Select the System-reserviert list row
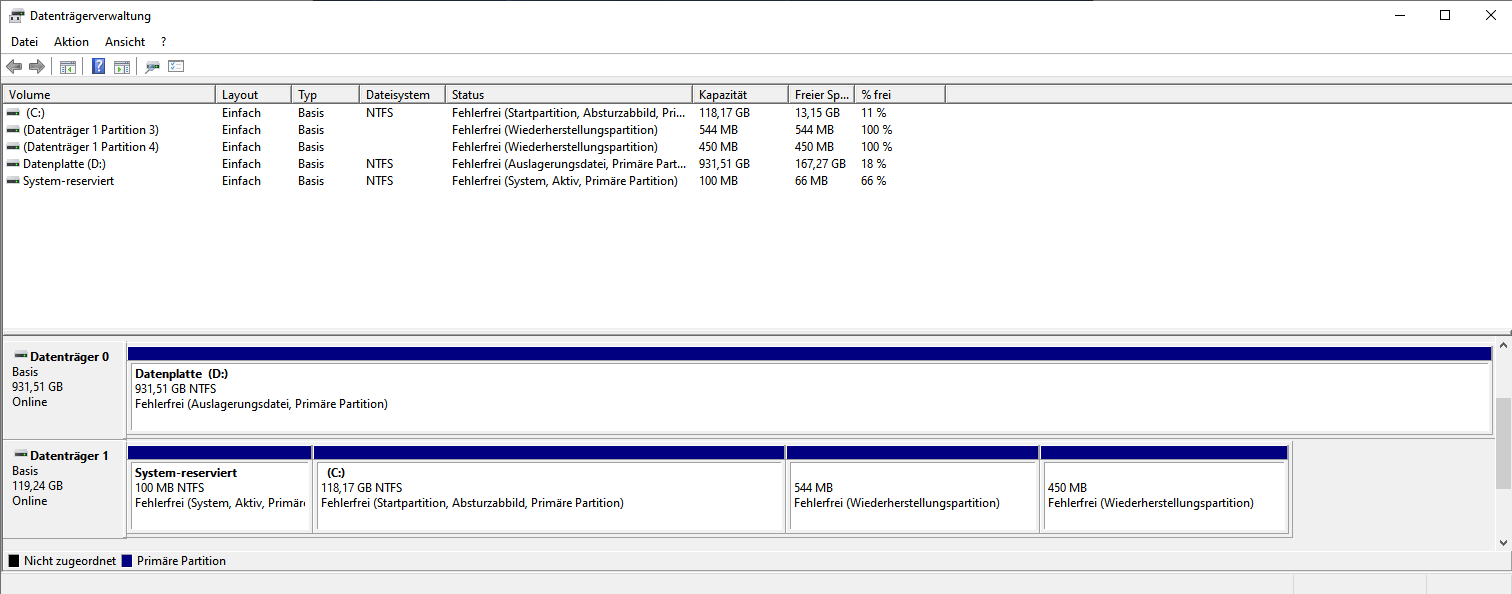1512x594 pixels. point(475,181)
